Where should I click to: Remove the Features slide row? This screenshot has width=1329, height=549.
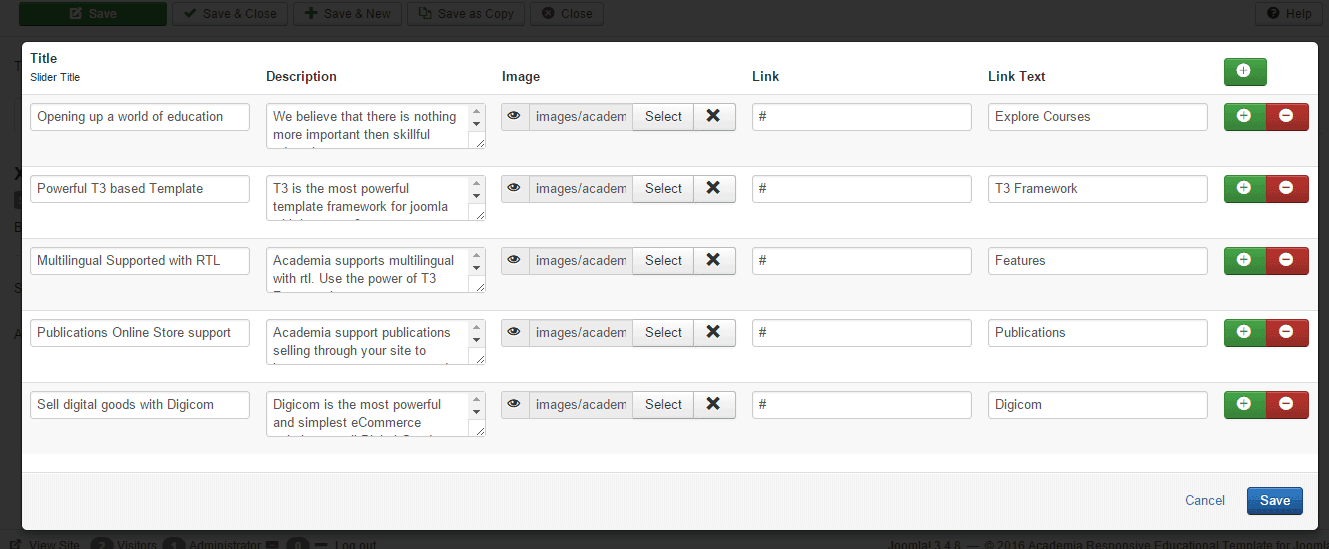[x=1286, y=260]
